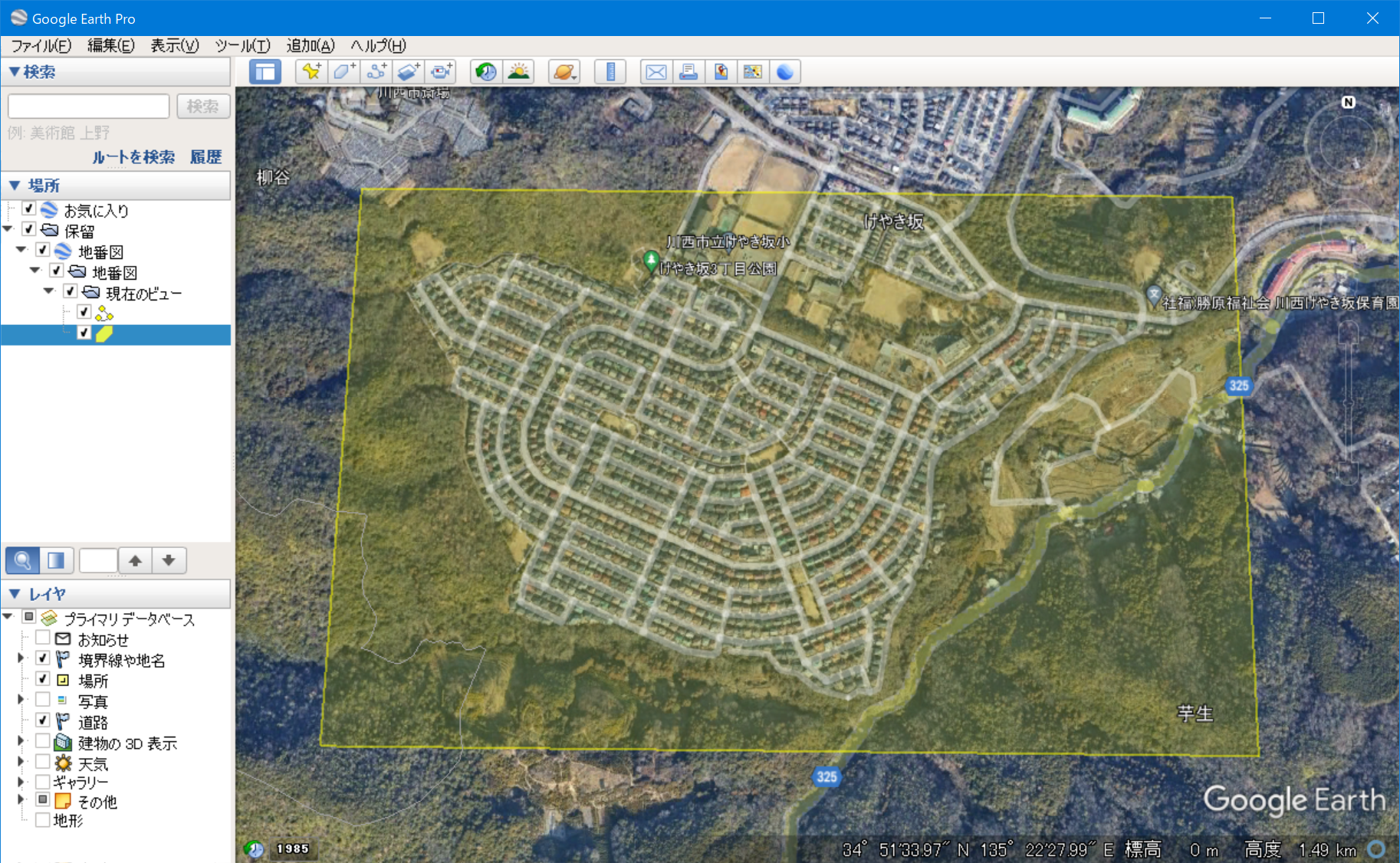Focus the search text input field
This screenshot has width=1400, height=863.
click(x=89, y=107)
